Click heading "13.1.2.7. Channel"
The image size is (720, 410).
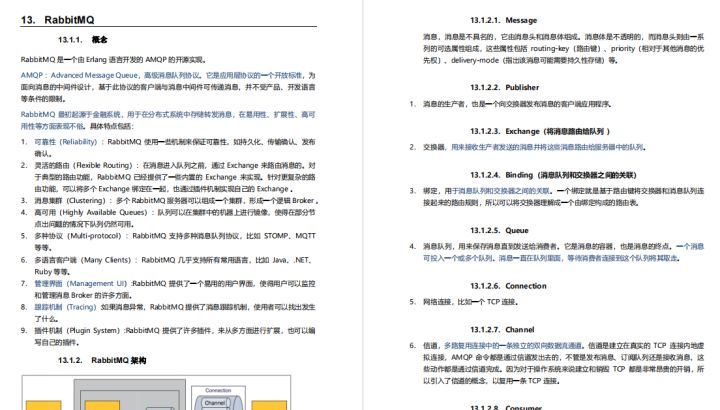(502, 330)
